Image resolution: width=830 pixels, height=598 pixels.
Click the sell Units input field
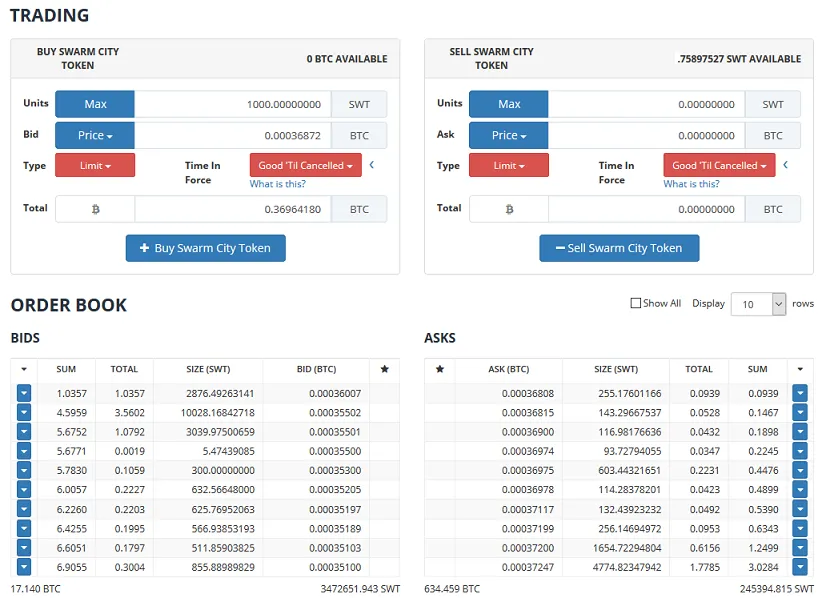pyautogui.click(x=647, y=104)
